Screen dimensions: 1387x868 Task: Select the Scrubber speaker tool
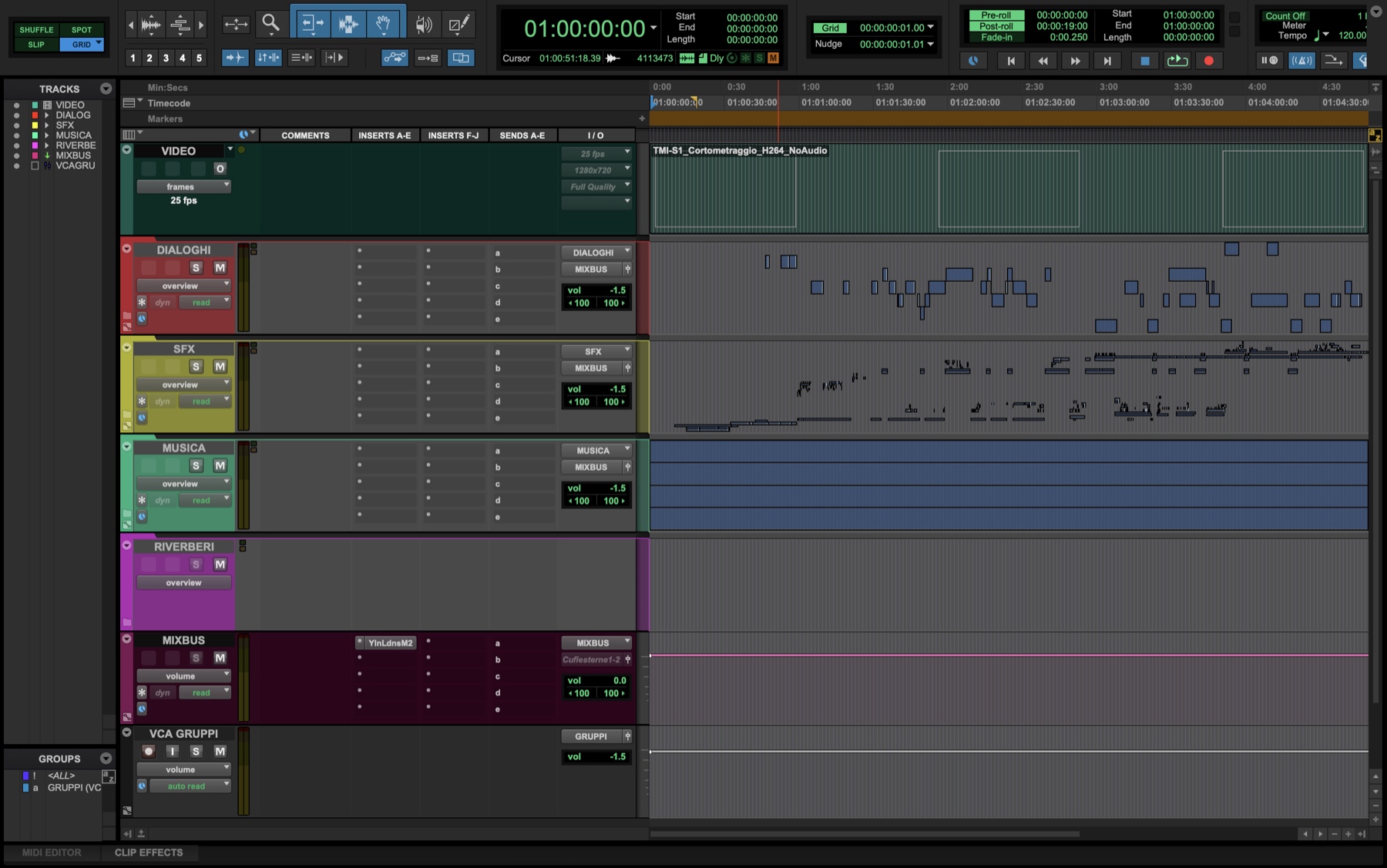click(x=423, y=24)
